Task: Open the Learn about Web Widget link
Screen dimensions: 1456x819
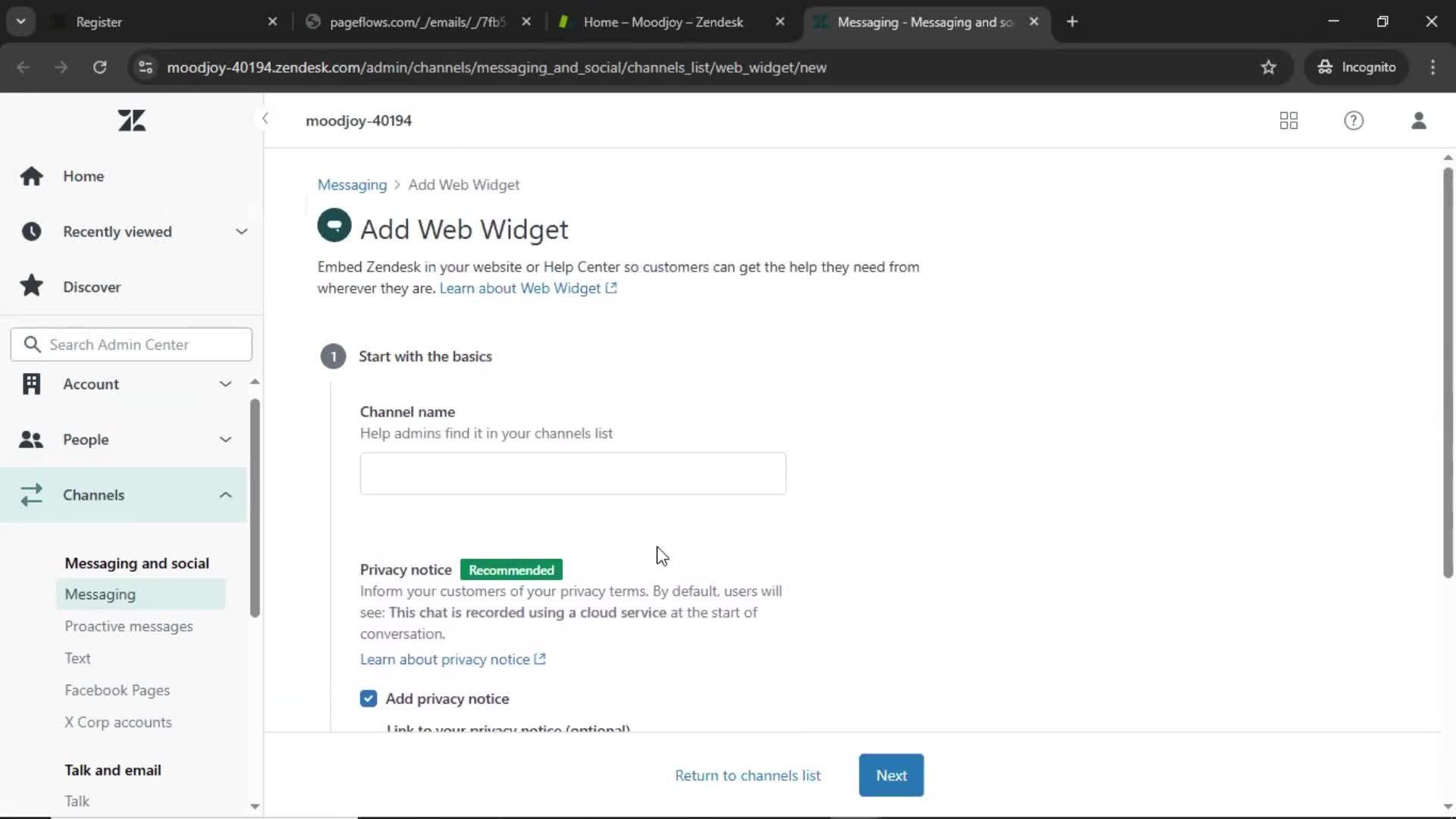Action: pyautogui.click(x=528, y=288)
